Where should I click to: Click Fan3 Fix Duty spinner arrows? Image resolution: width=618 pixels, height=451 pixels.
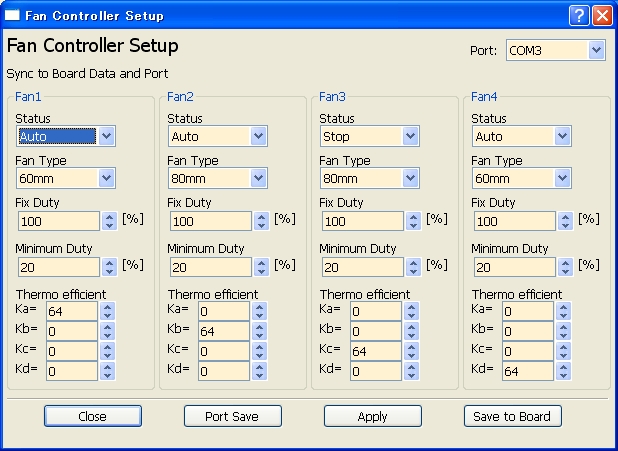413,221
